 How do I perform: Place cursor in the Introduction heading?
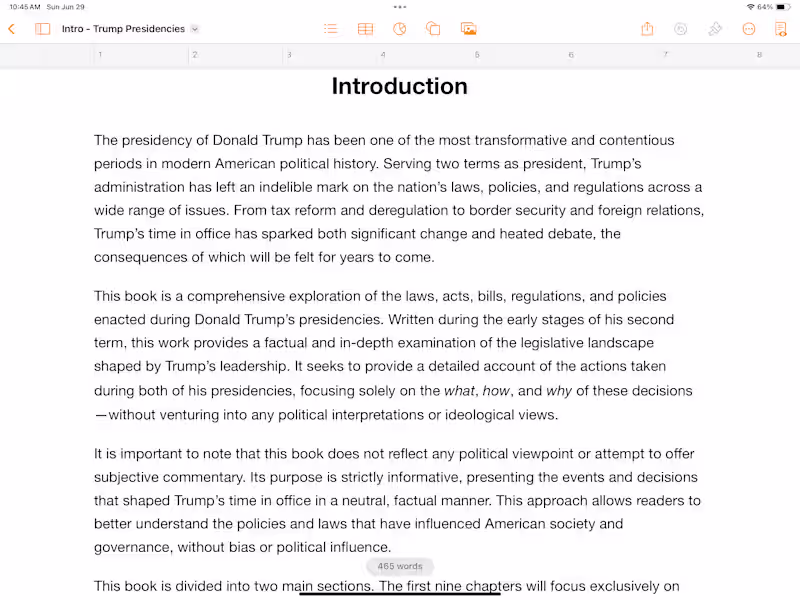click(x=399, y=86)
